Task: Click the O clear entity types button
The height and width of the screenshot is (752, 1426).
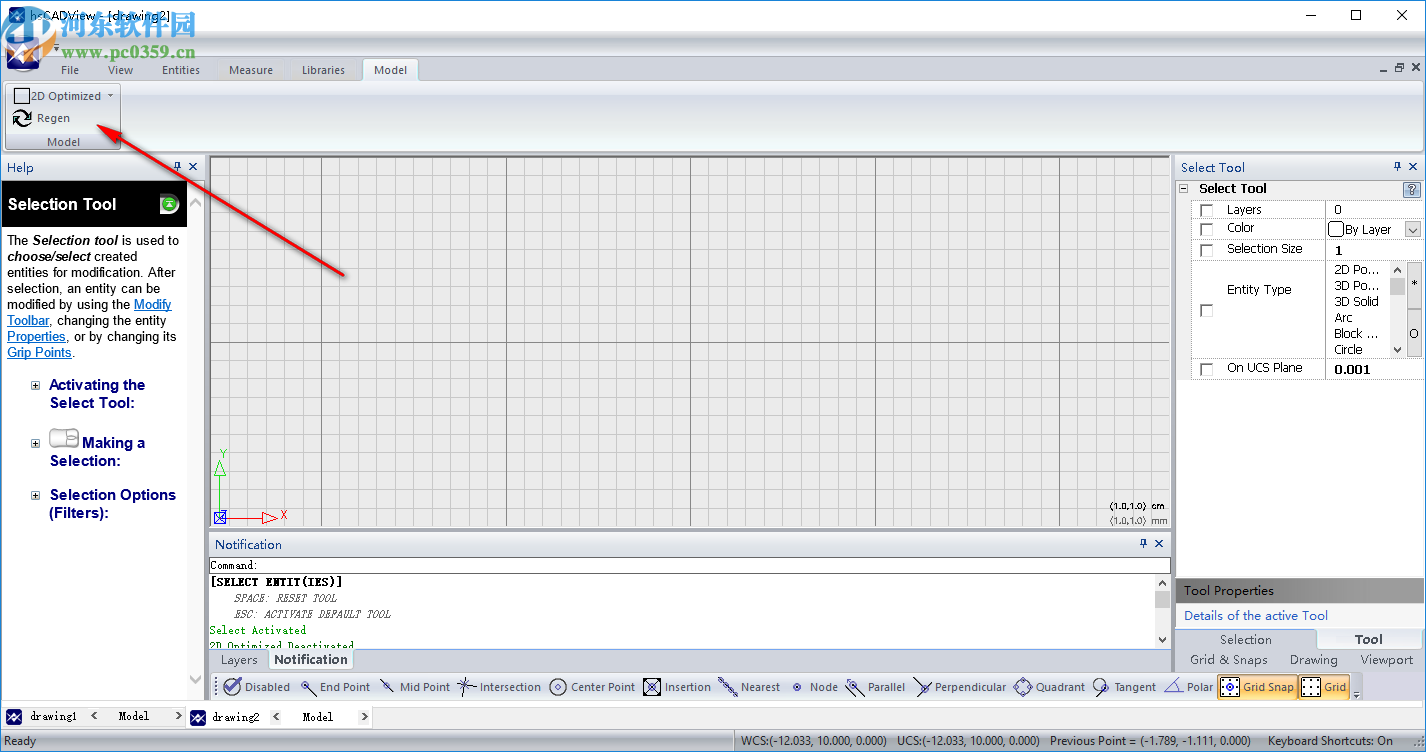Action: (1414, 333)
